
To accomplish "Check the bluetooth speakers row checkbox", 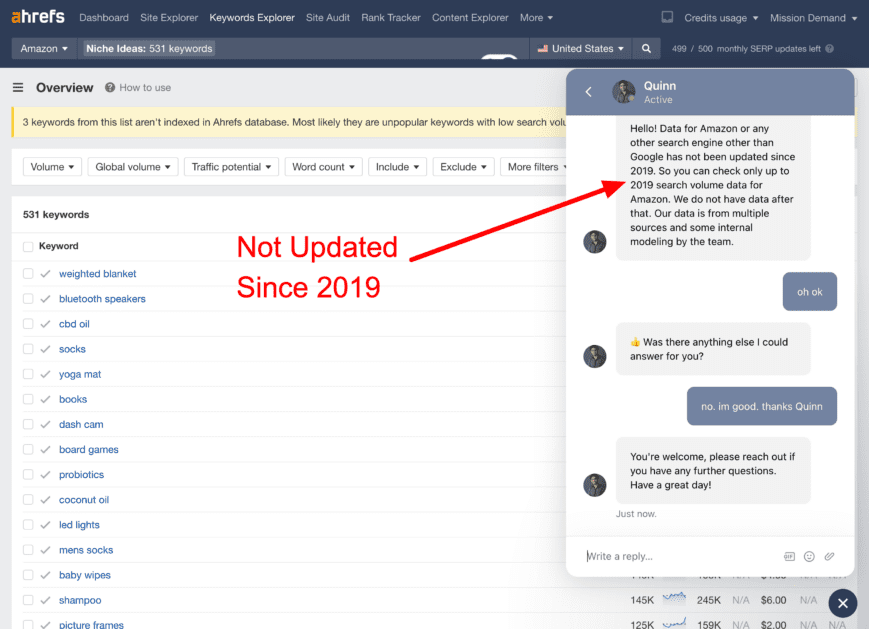I will (x=28, y=299).
